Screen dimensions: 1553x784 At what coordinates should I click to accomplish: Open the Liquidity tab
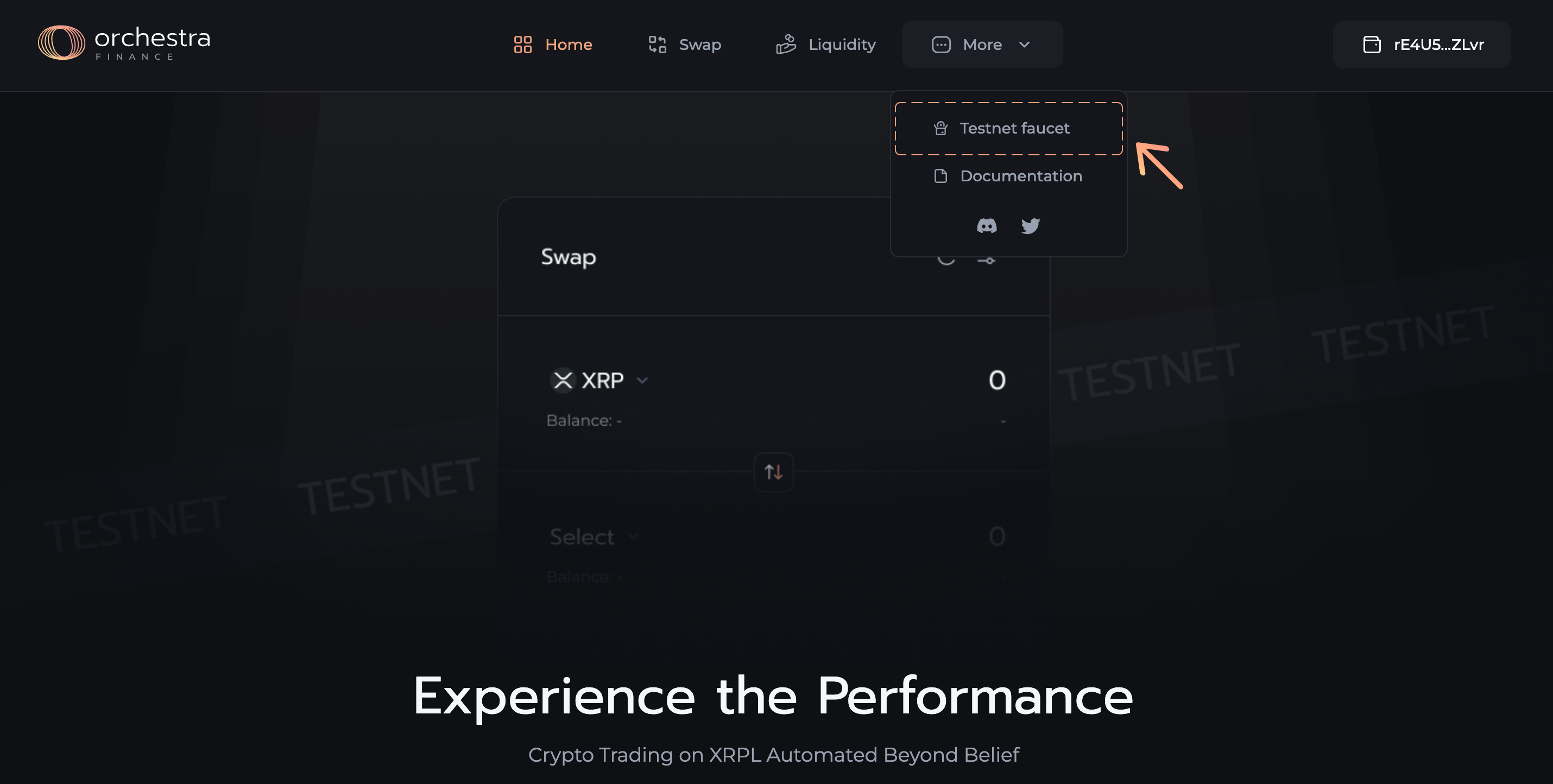tap(825, 45)
